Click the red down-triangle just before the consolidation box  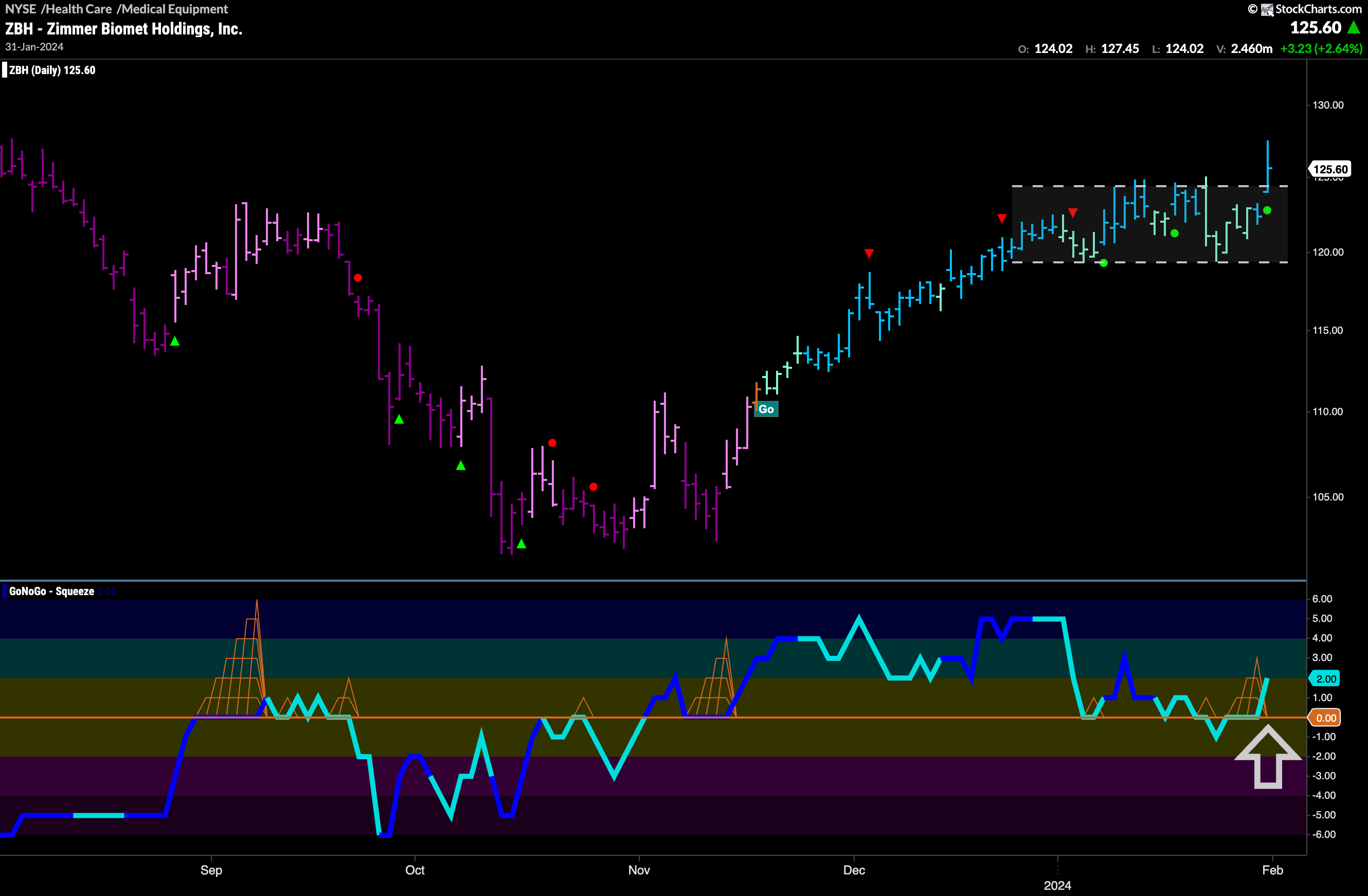[x=1002, y=219]
